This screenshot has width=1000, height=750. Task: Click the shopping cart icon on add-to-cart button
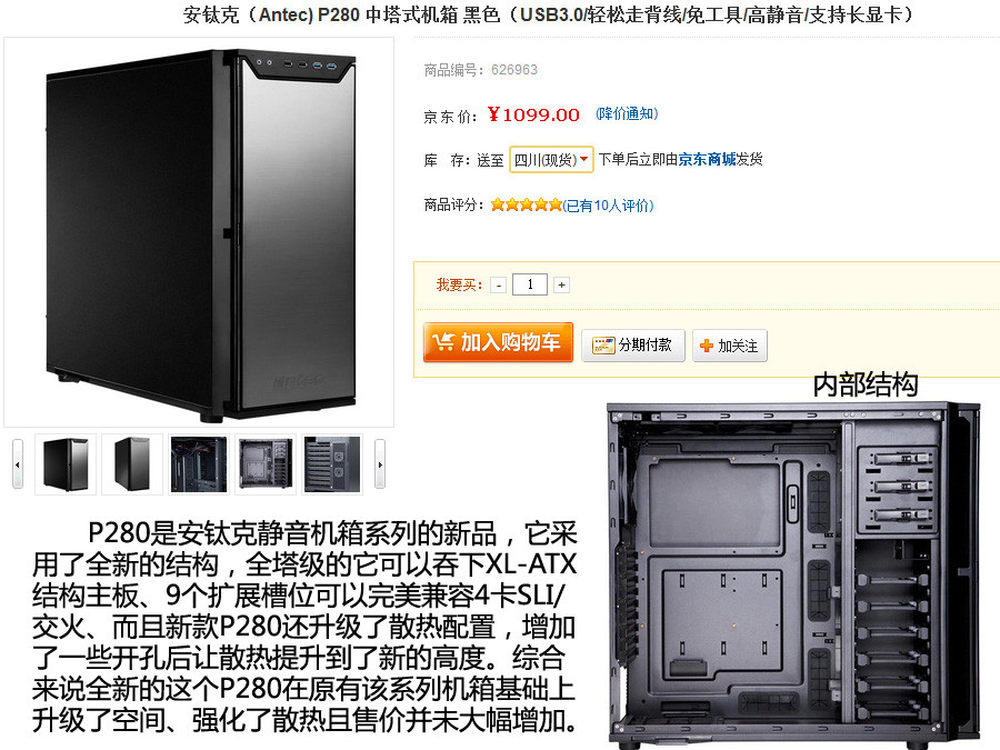pos(443,342)
